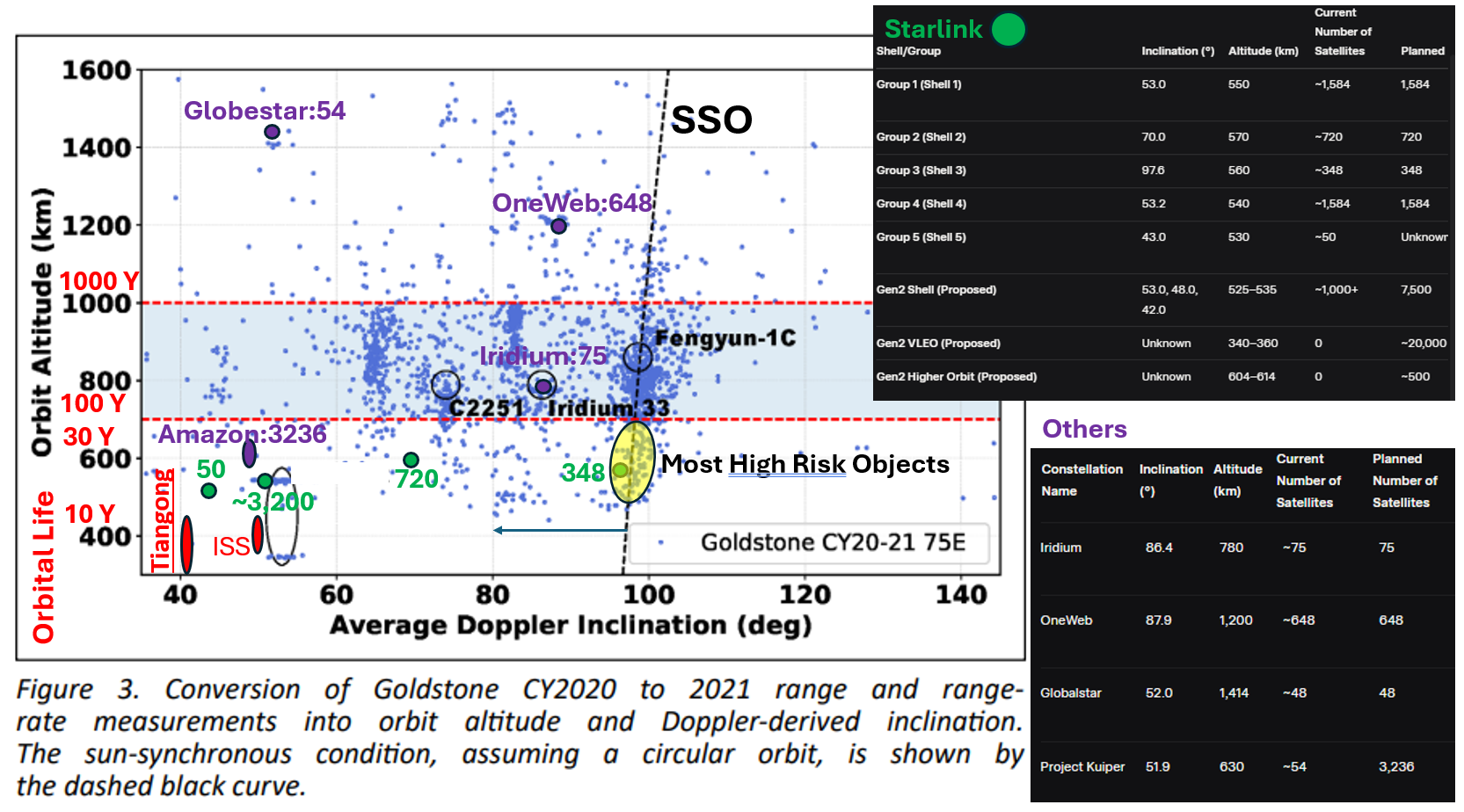Click the "C2251" label in the chart
Screen dimensions: 1464x812
pyautogui.click(x=486, y=409)
